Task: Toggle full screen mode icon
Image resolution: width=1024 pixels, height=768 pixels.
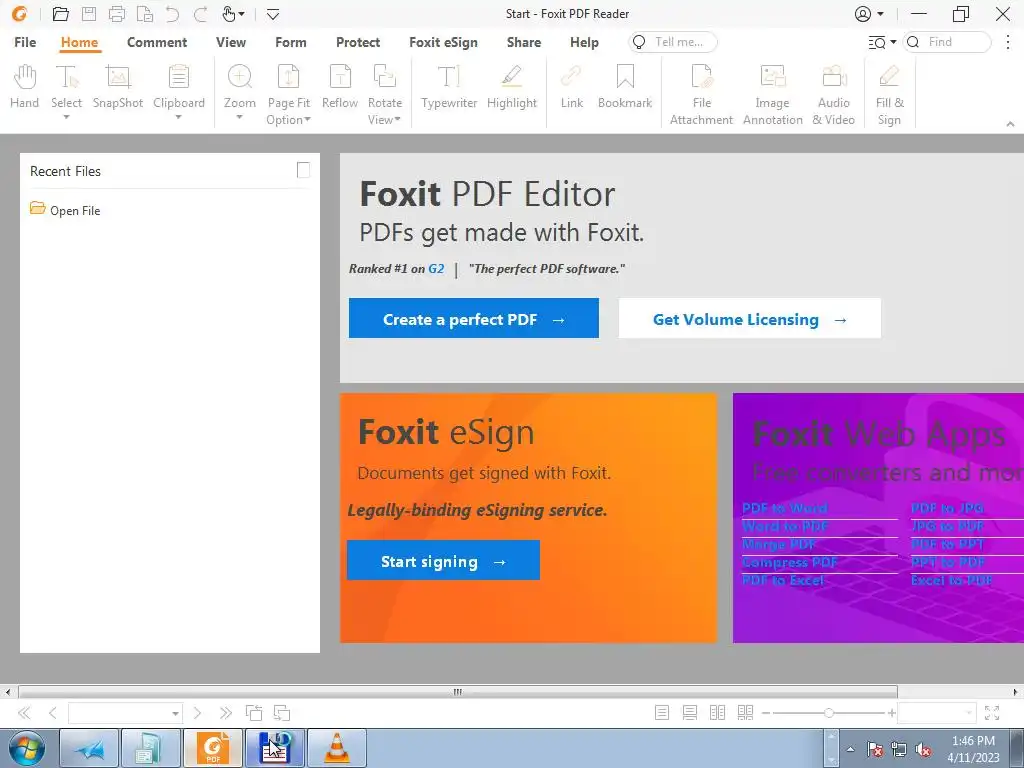Action: 991,712
